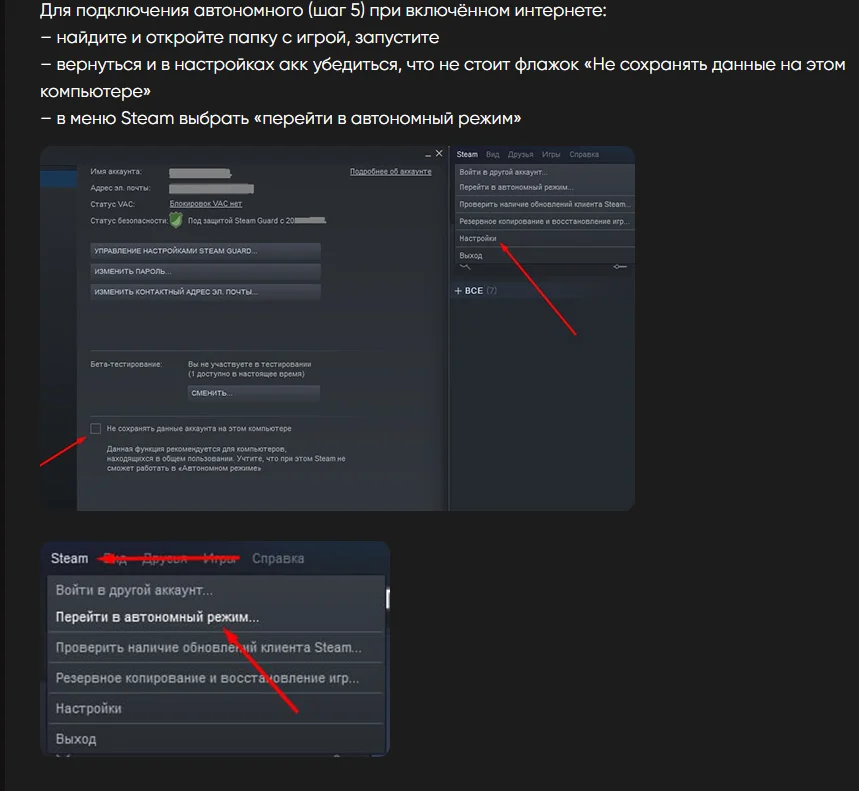Close the account settings window
The height and width of the screenshot is (791, 859).
439,154
